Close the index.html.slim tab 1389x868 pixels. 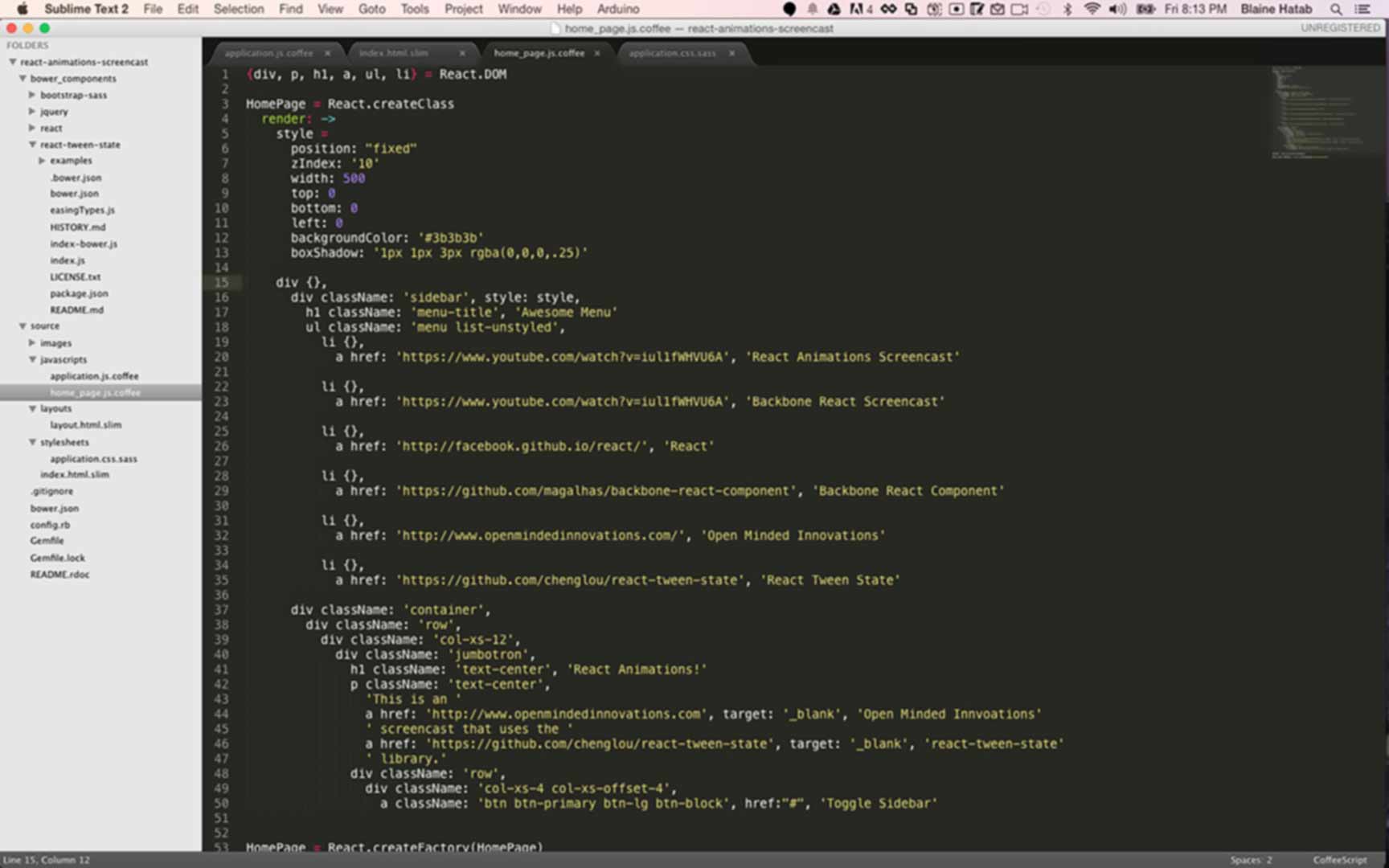462,53
